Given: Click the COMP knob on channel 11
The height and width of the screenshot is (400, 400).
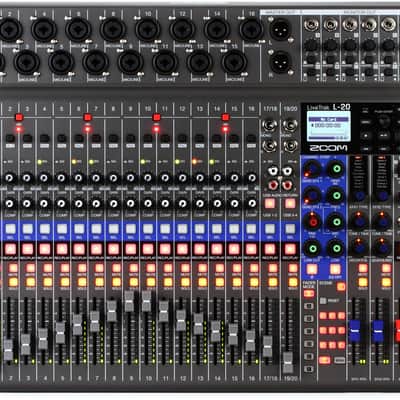Looking at the screenshot, I should pos(165,203).
